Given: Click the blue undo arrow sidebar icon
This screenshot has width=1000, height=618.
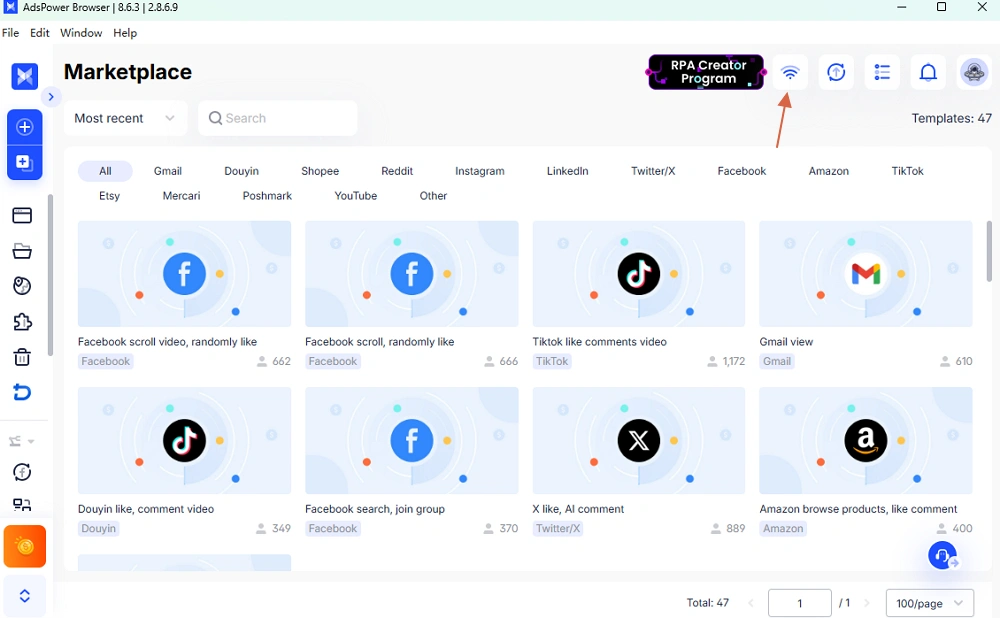Looking at the screenshot, I should coord(22,392).
